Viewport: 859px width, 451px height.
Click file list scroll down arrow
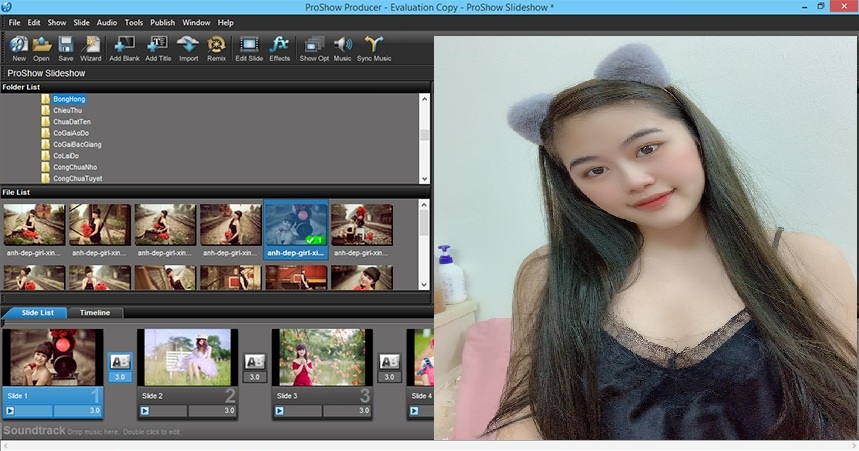(424, 284)
